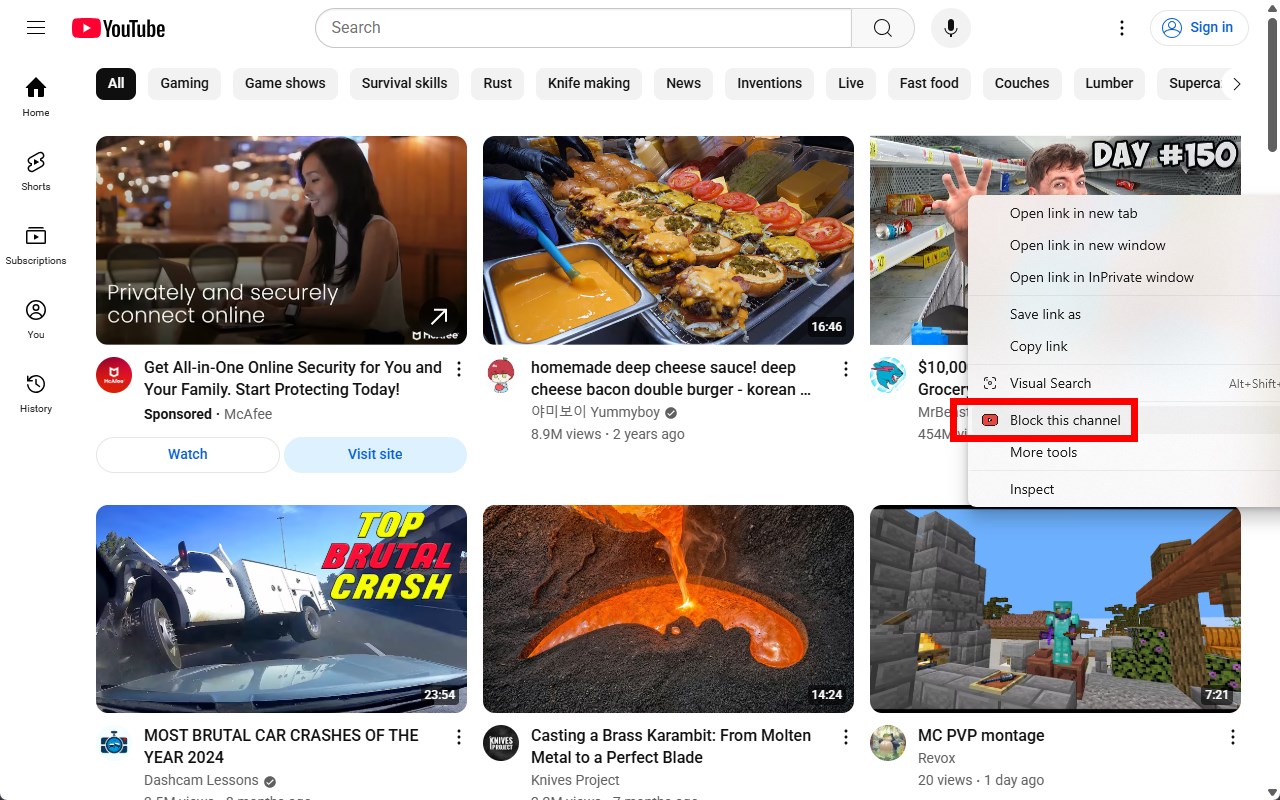Open the hamburger guide menu

click(x=36, y=28)
